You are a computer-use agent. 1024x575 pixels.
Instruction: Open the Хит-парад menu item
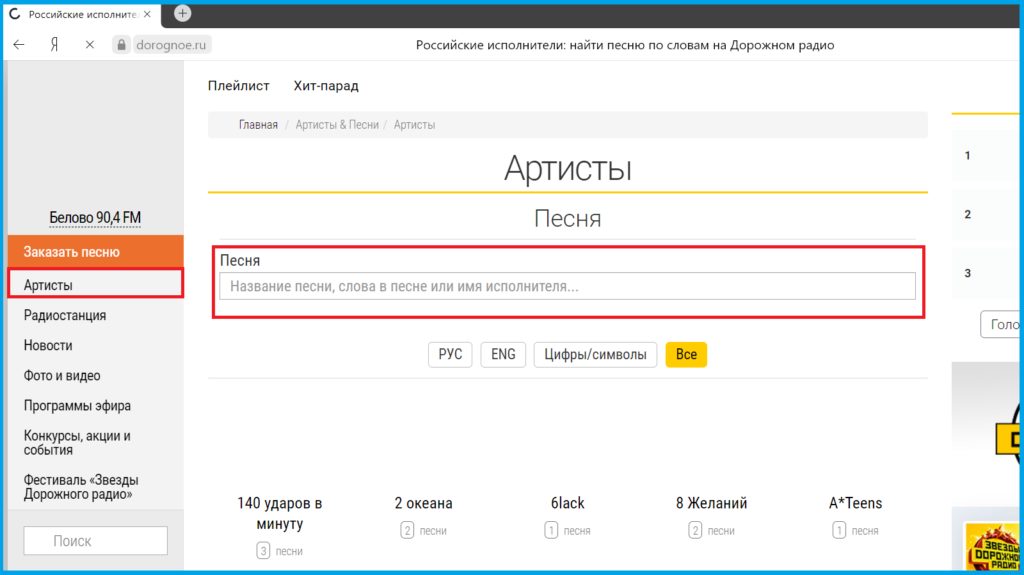326,86
